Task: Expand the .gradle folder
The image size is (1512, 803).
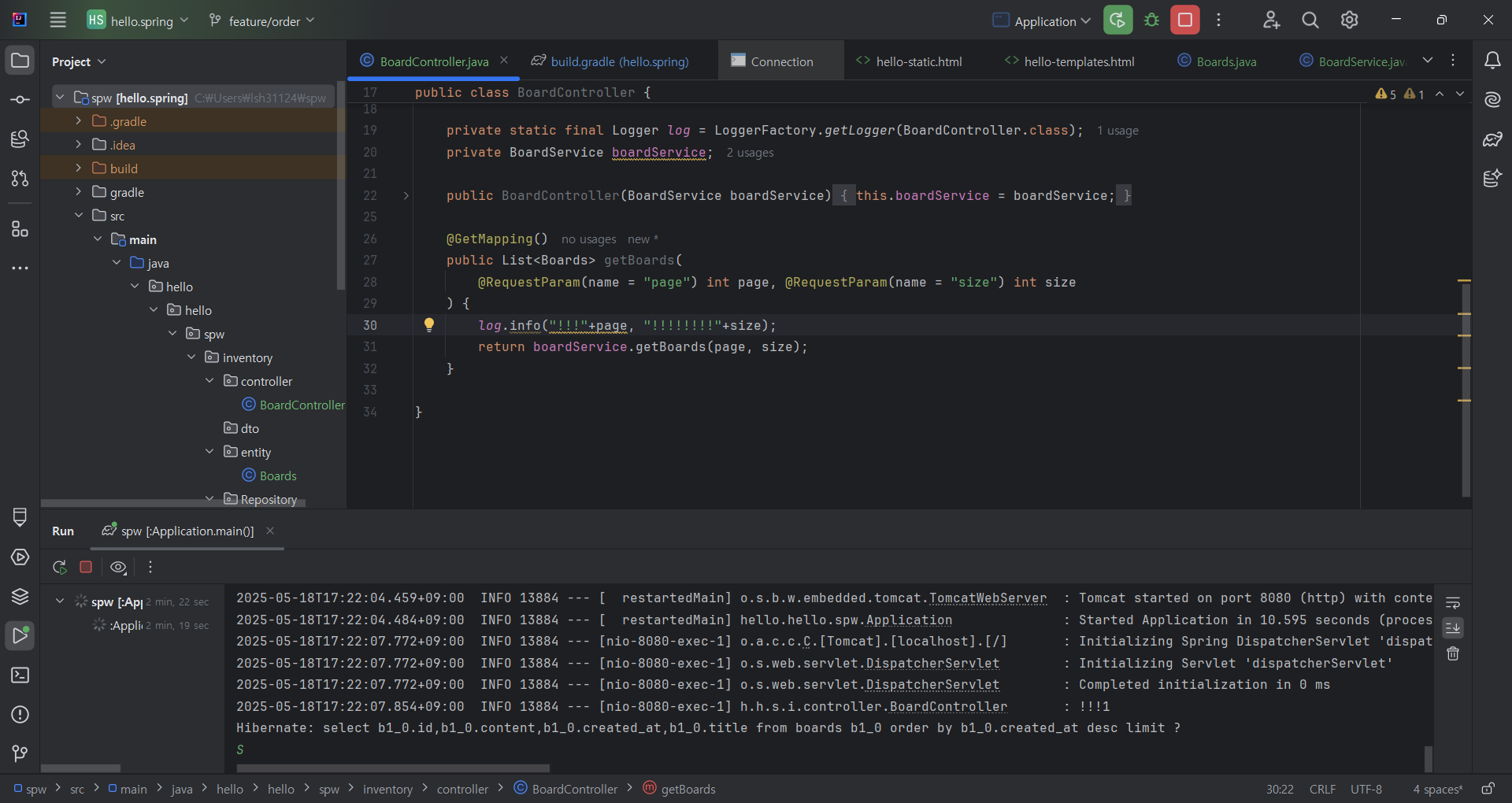Action: coord(78,120)
